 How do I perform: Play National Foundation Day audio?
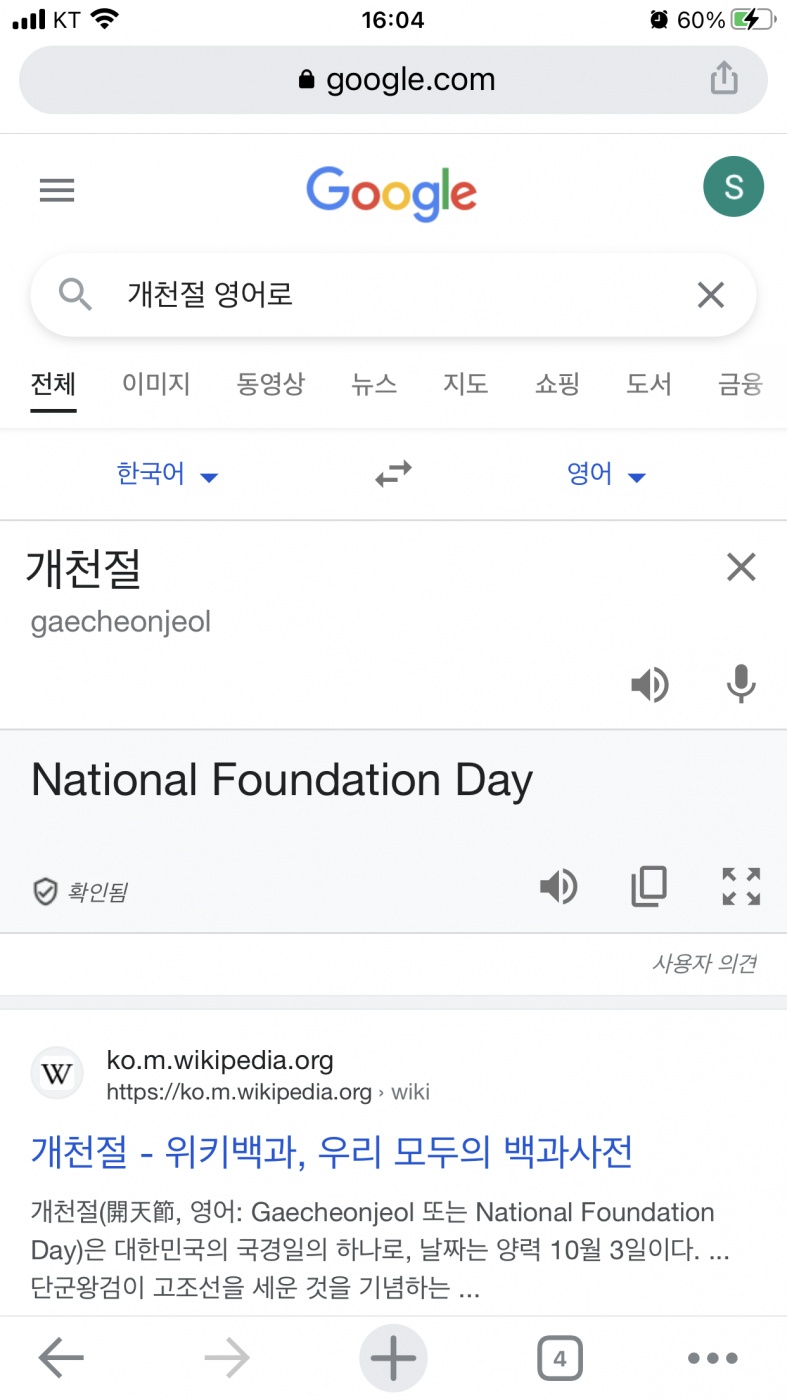[x=558, y=886]
